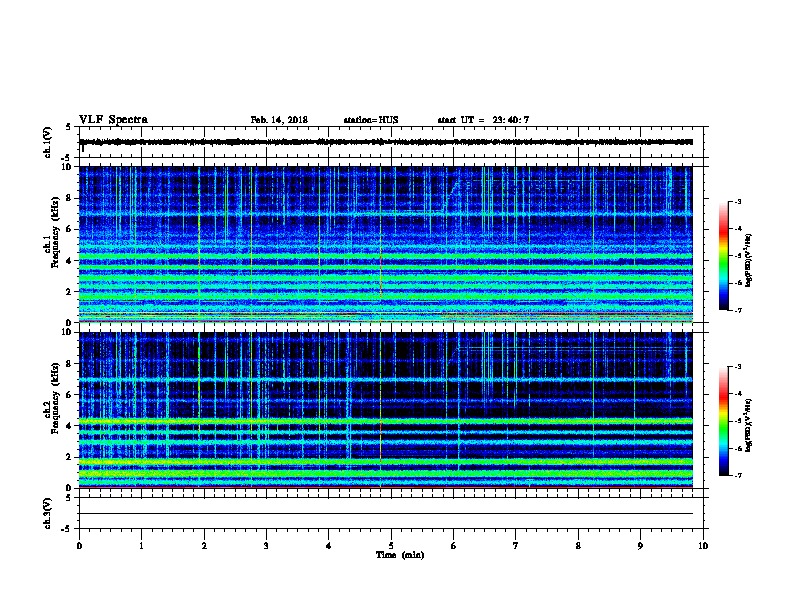The width and height of the screenshot is (792, 612).
Task: Click the ch.1 spectrogram color scale bar
Action: [x=724, y=256]
